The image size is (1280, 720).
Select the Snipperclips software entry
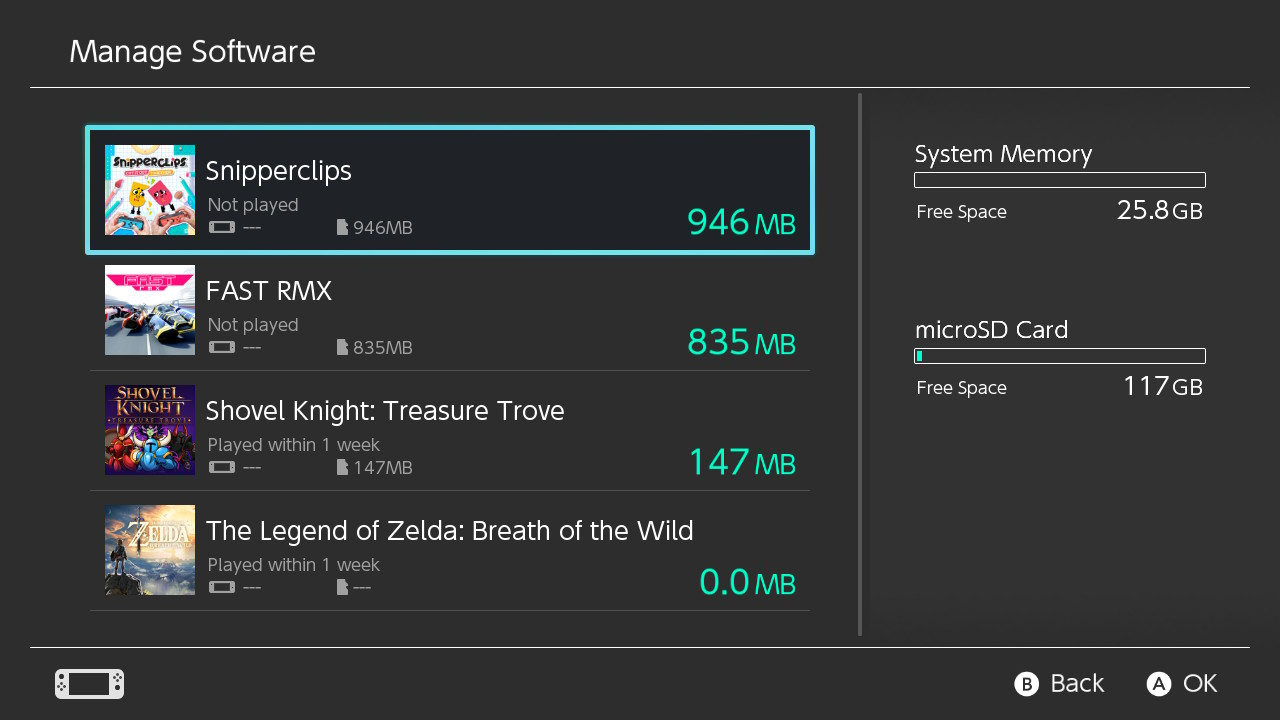pyautogui.click(x=450, y=190)
